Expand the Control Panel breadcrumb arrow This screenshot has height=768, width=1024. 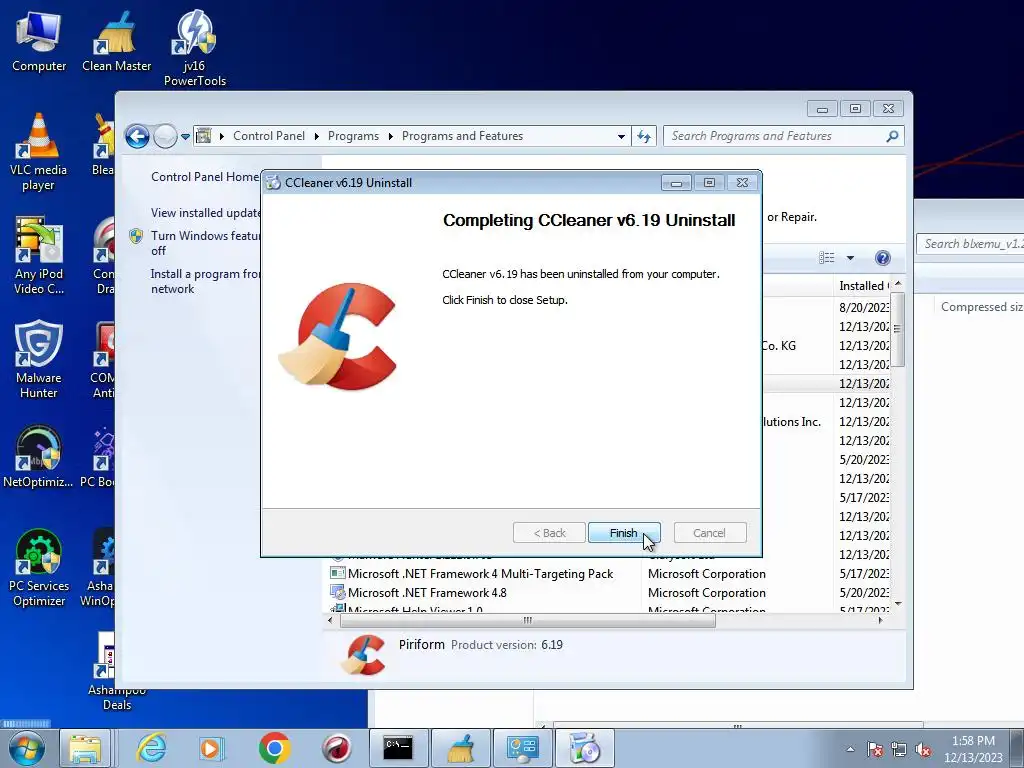coord(317,136)
